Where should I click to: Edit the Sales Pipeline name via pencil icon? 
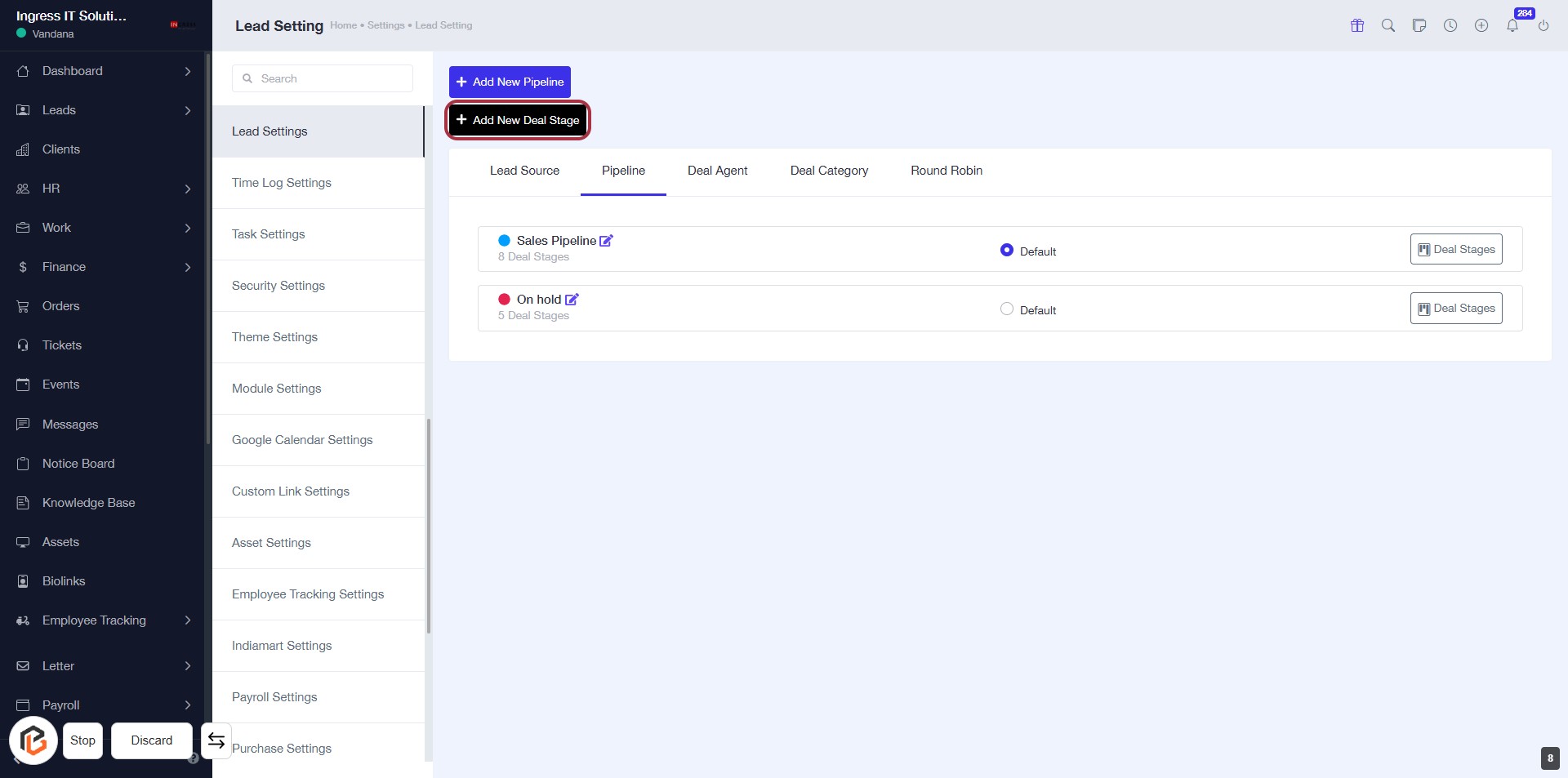606,241
